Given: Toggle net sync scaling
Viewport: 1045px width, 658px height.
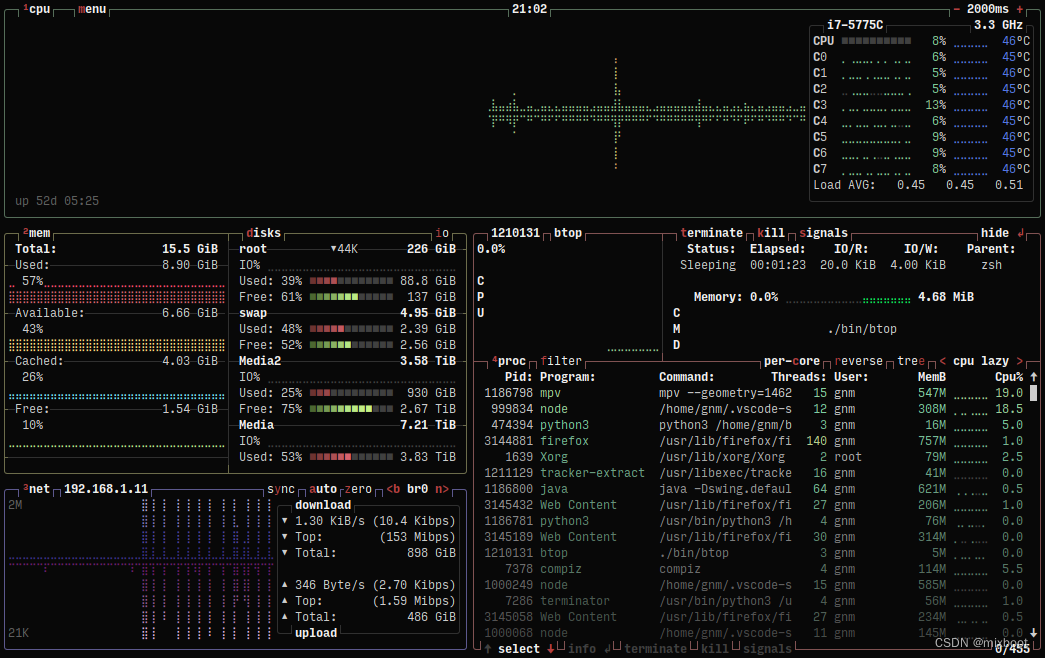Looking at the screenshot, I should 281,489.
